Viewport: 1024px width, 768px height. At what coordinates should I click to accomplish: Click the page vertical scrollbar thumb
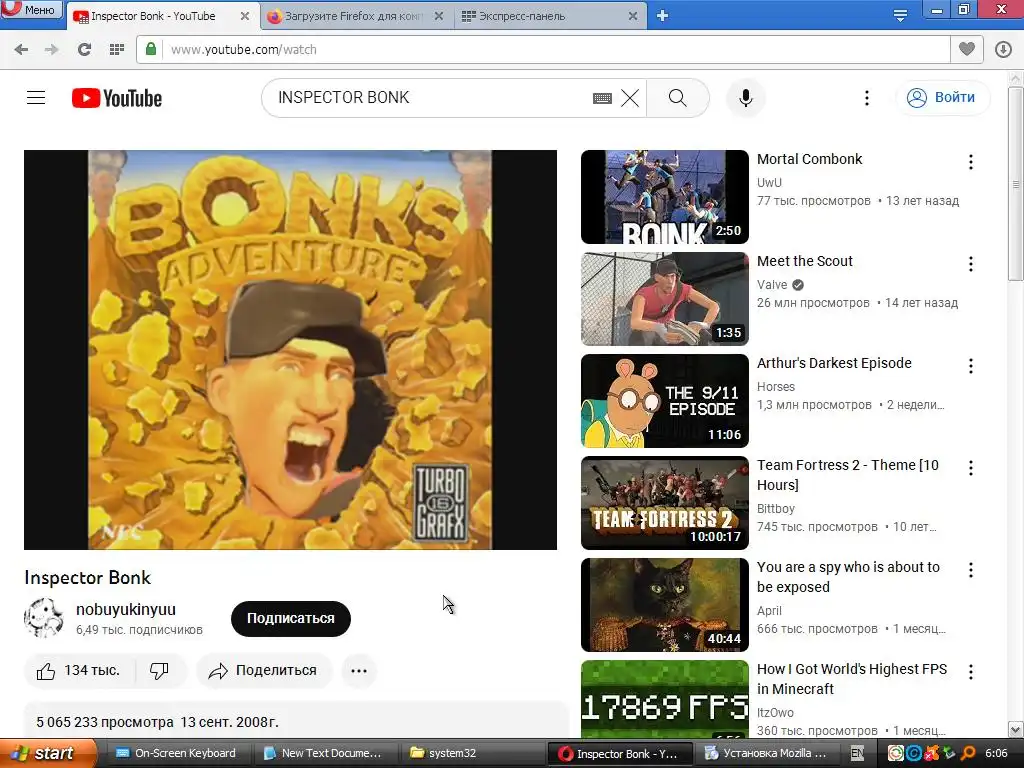click(x=1016, y=184)
